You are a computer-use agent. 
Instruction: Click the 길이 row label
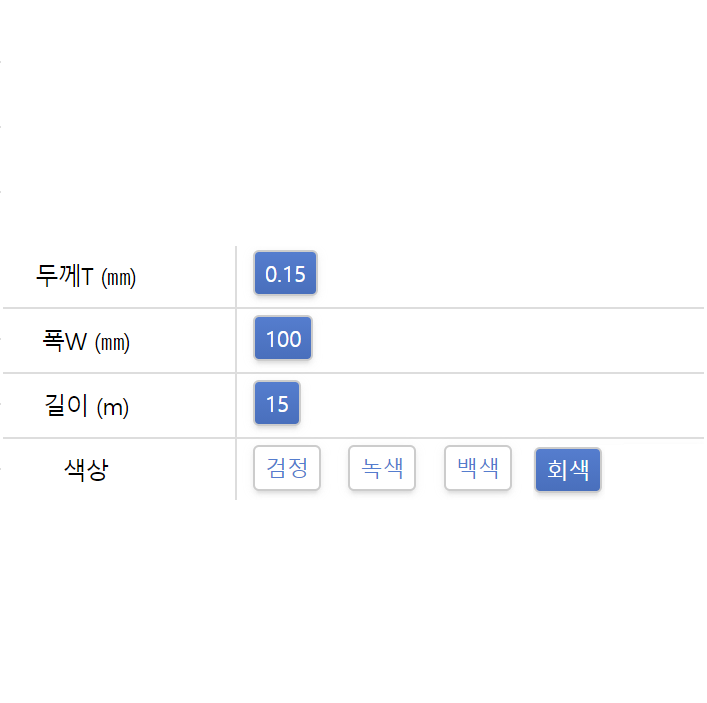coord(67,405)
